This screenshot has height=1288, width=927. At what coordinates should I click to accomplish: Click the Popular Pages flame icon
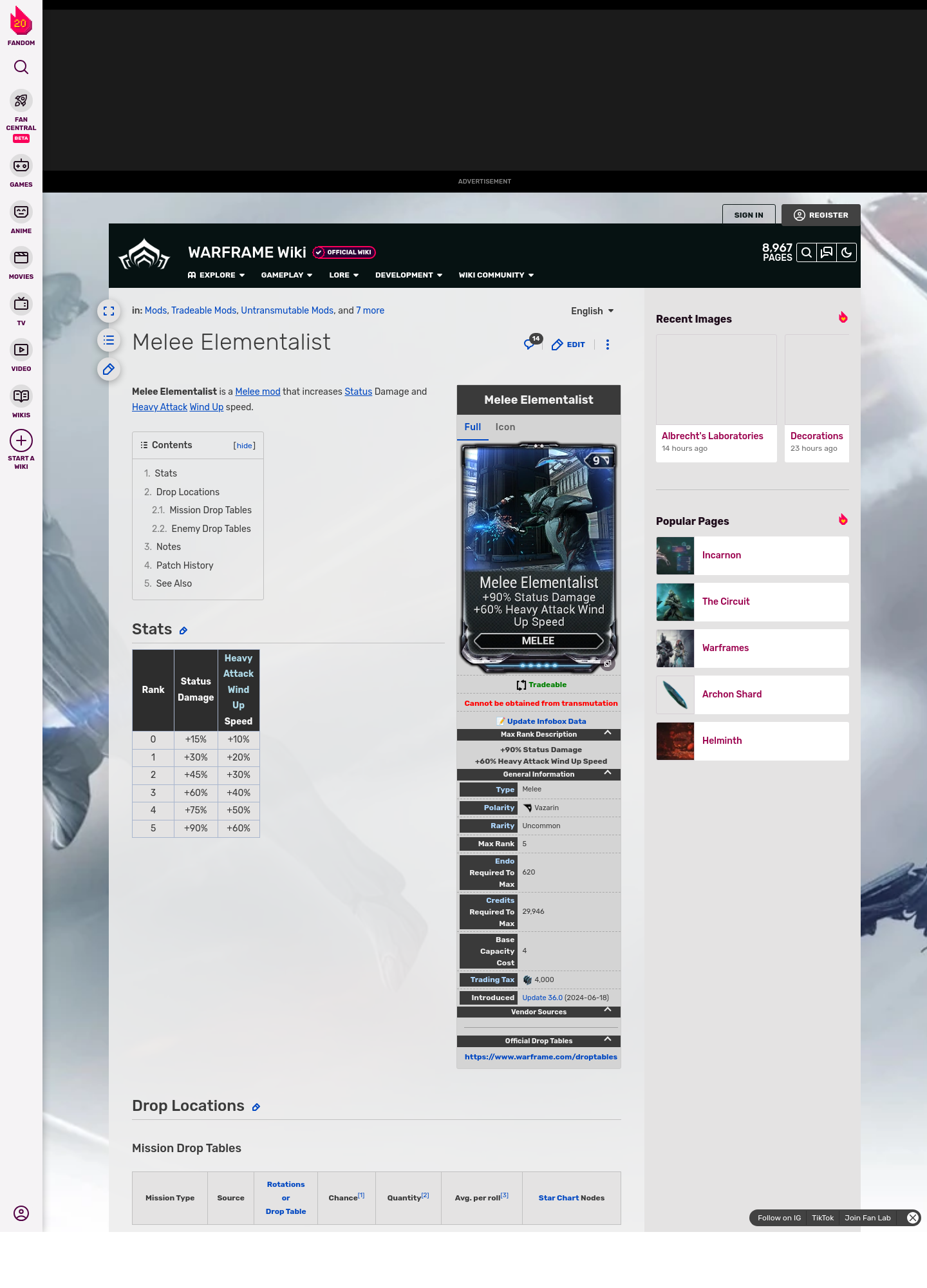click(843, 520)
